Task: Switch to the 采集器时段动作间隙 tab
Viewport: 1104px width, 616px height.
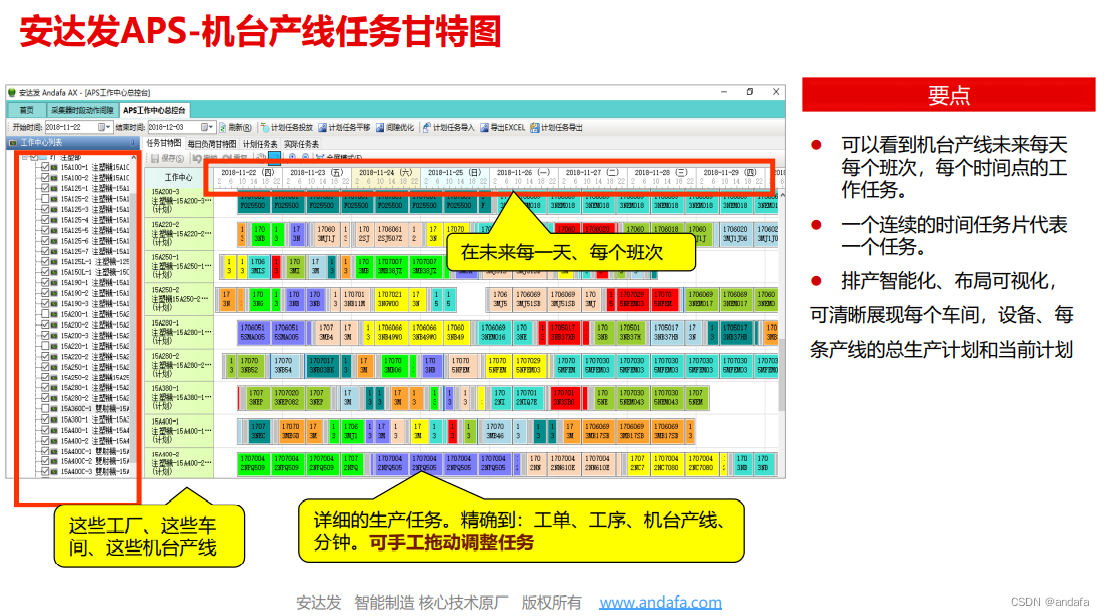Action: [82, 111]
